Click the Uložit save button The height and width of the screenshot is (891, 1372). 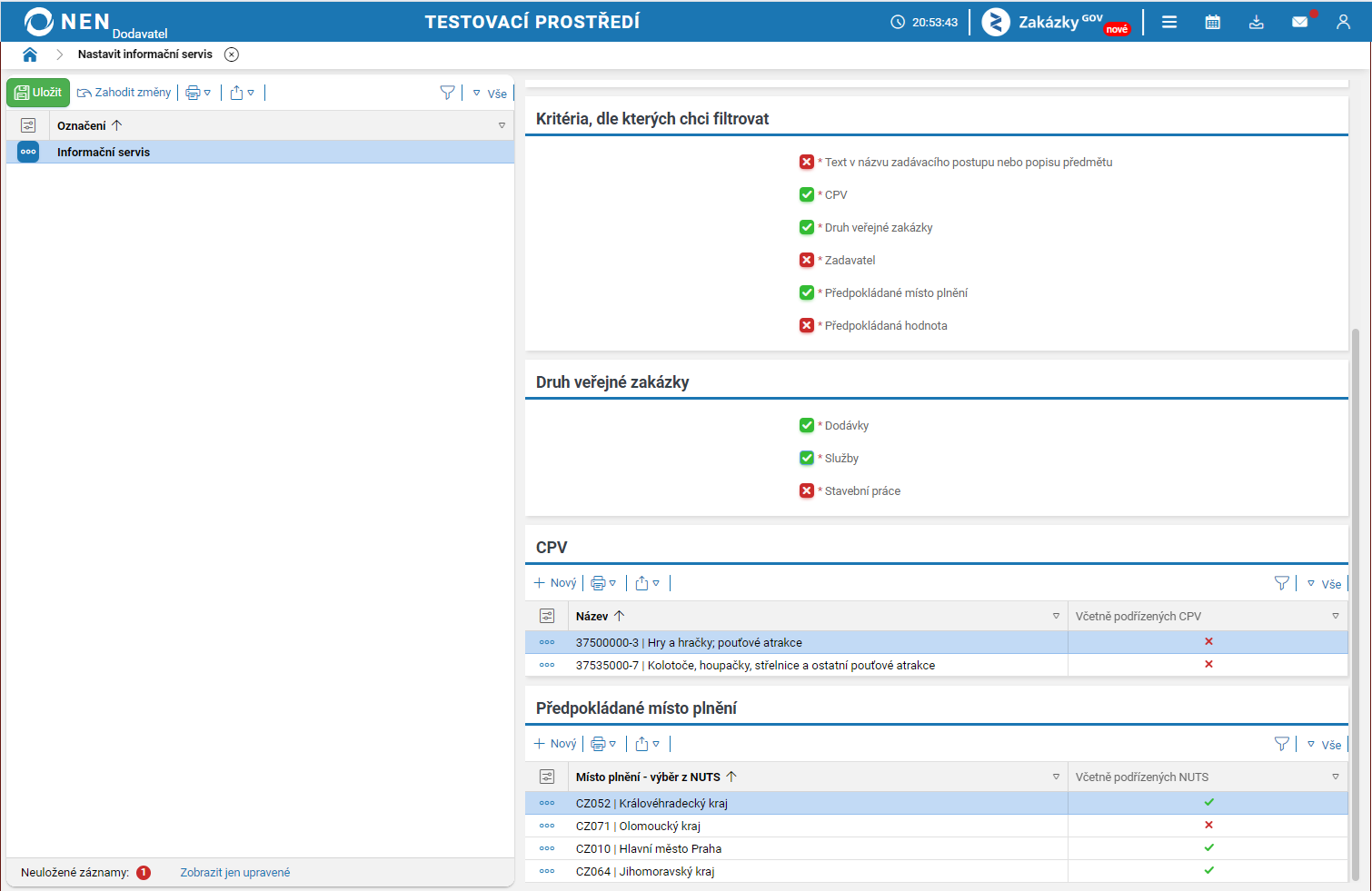[x=38, y=93]
